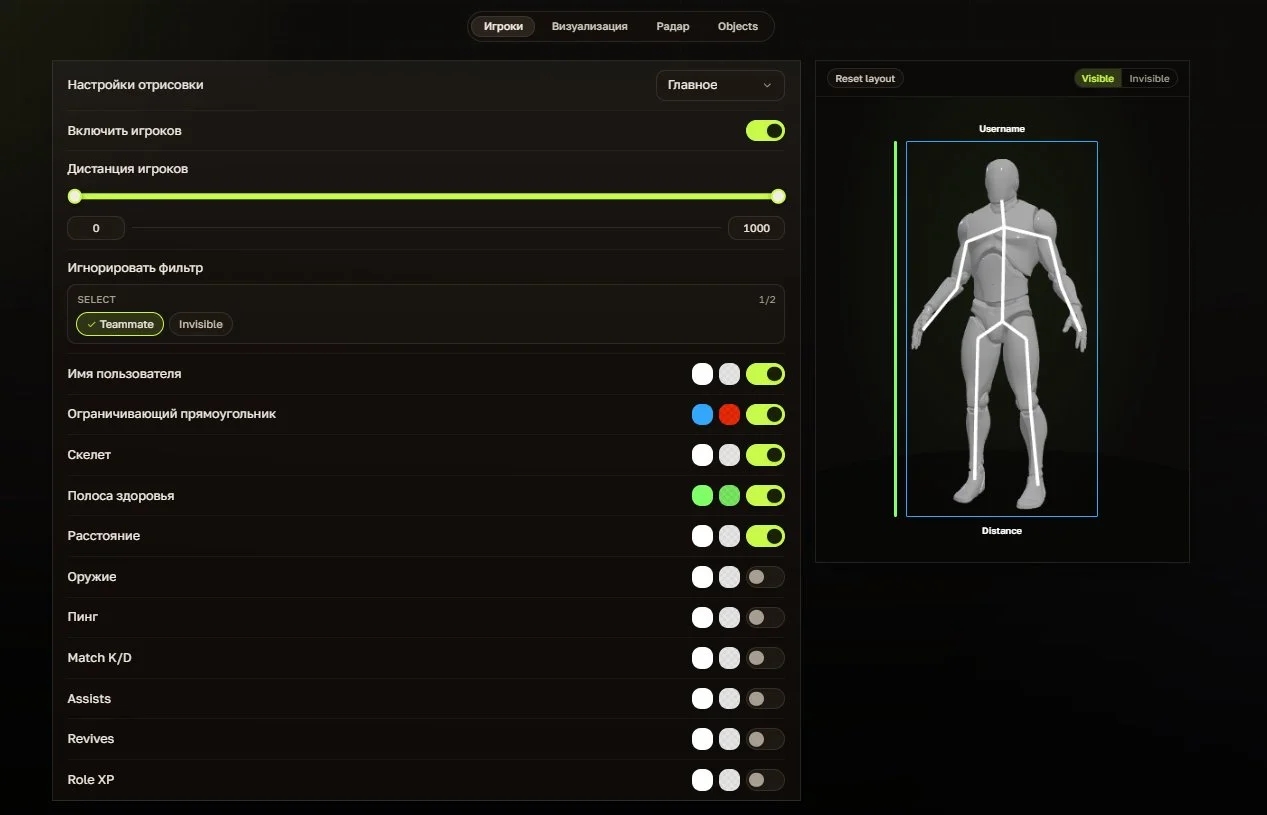Click the Reset layout button
Screen dimensions: 1267x815
pos(865,78)
